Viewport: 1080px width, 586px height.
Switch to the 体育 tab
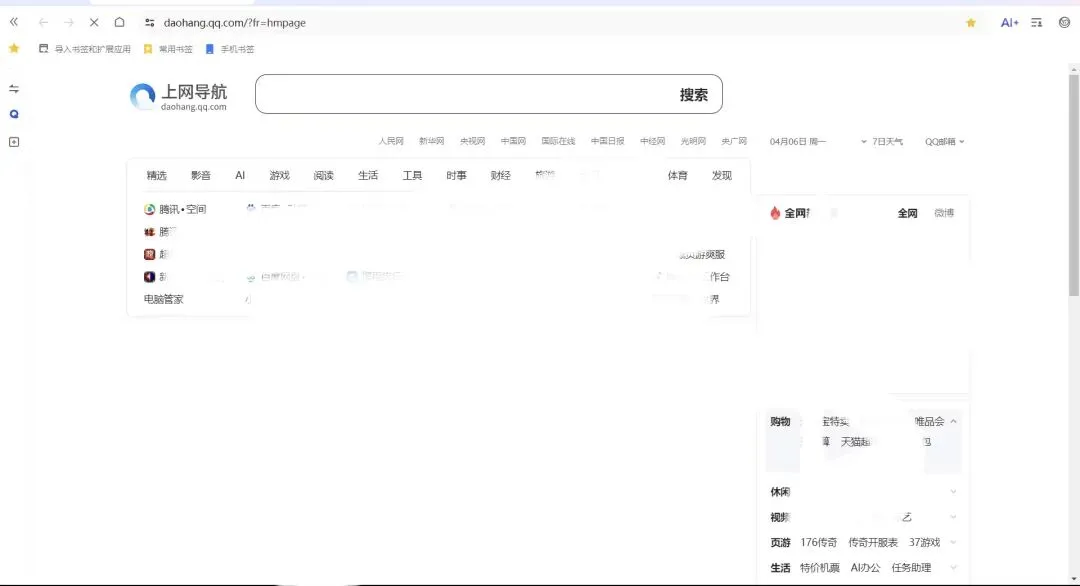(677, 176)
